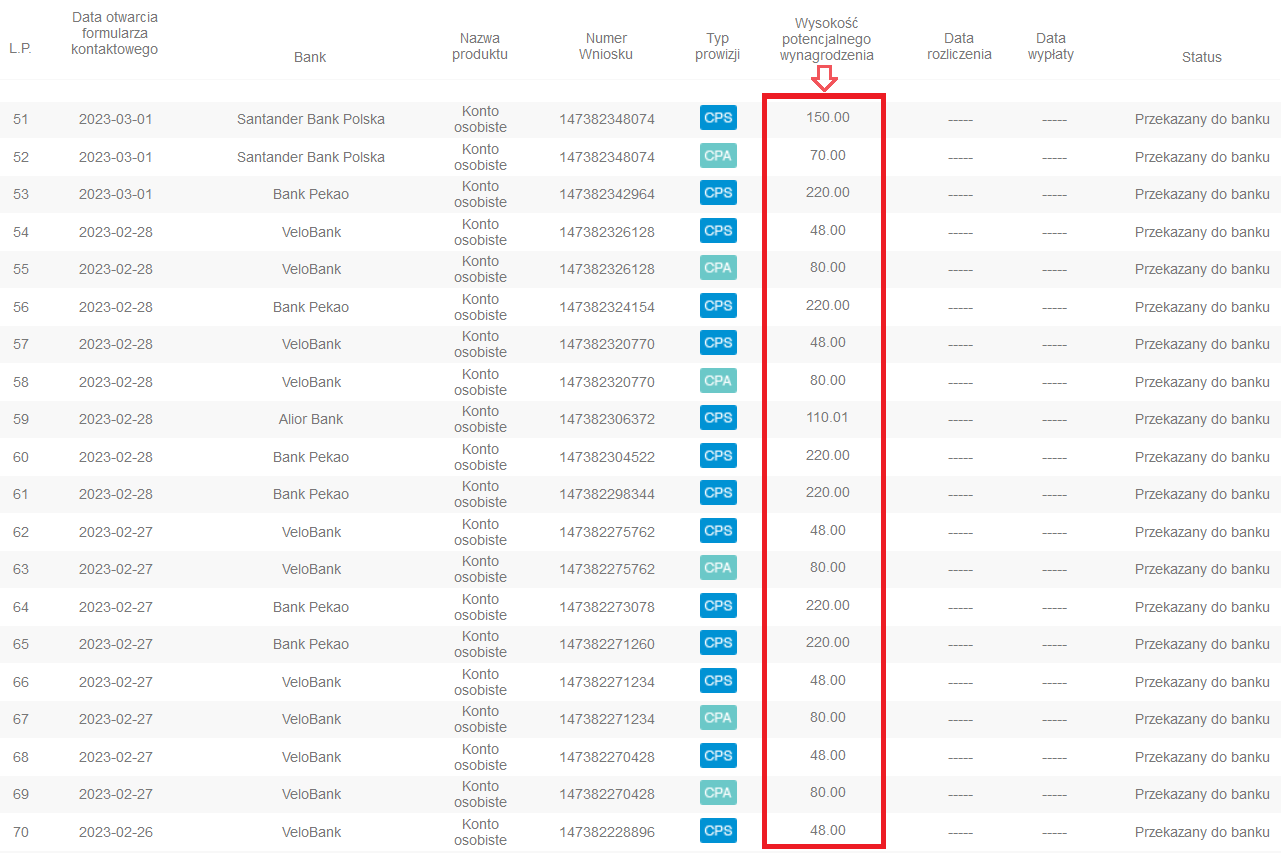The height and width of the screenshot is (853, 1281).
Task: Select the CPS badge in row 59
Action: tap(718, 418)
